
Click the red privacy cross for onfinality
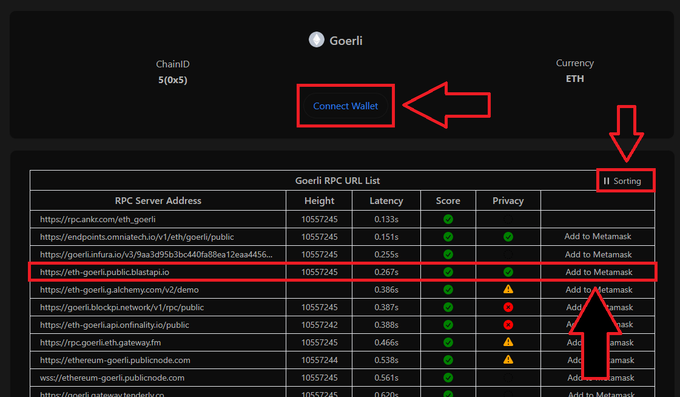coord(508,325)
